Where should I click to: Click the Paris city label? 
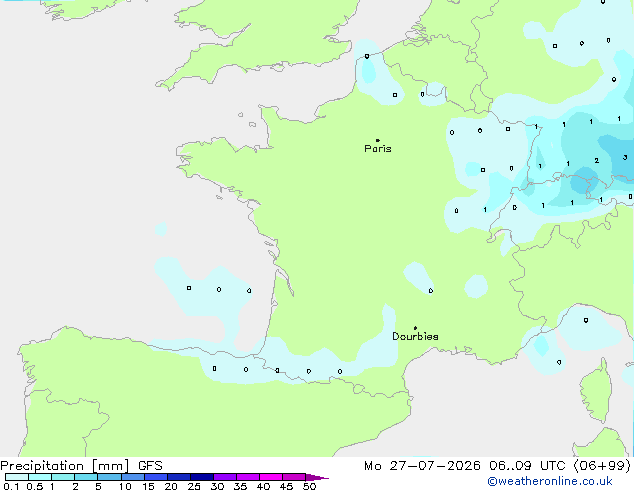378,149
